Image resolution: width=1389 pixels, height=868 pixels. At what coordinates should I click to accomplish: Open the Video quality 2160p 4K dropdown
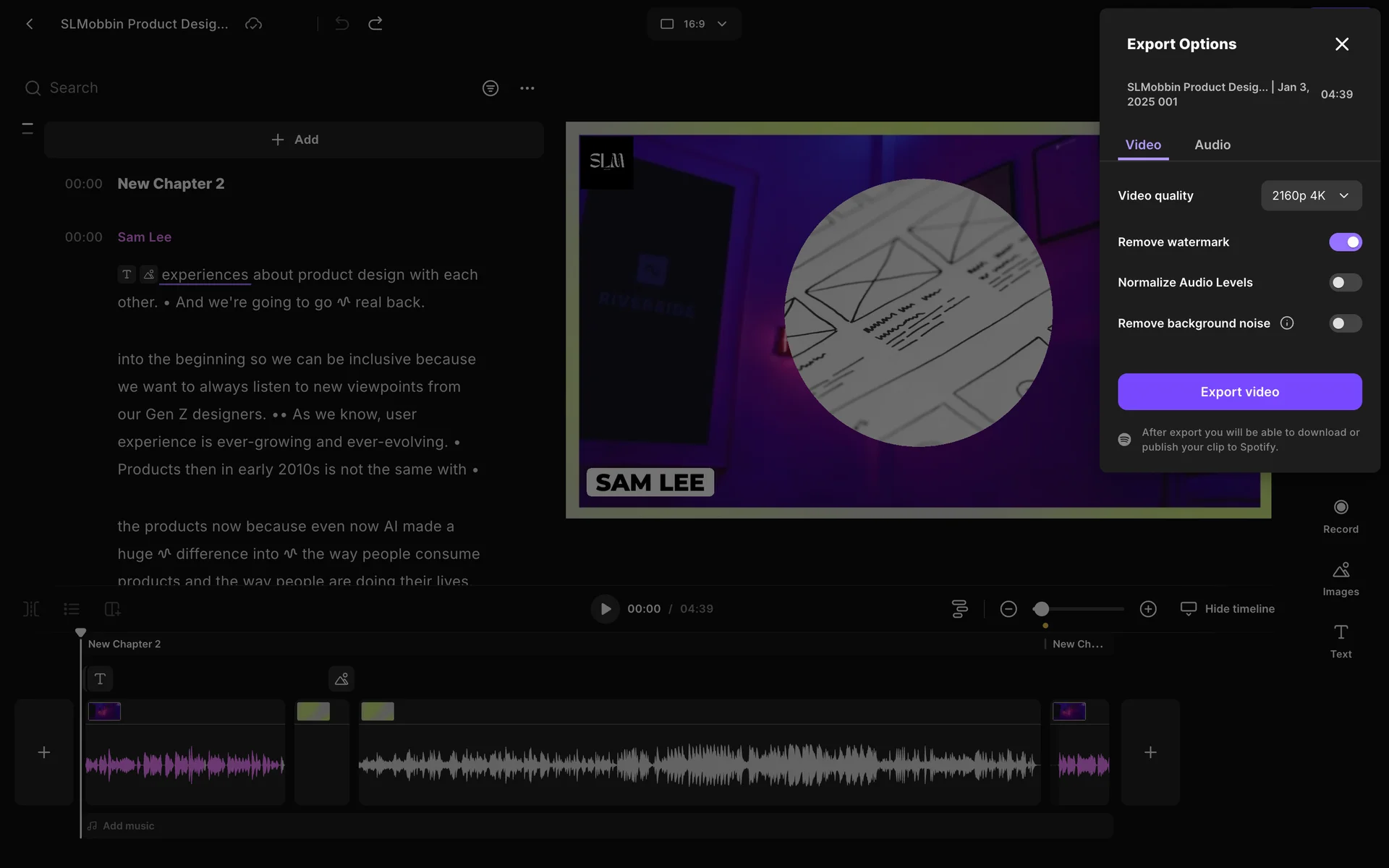click(1311, 196)
